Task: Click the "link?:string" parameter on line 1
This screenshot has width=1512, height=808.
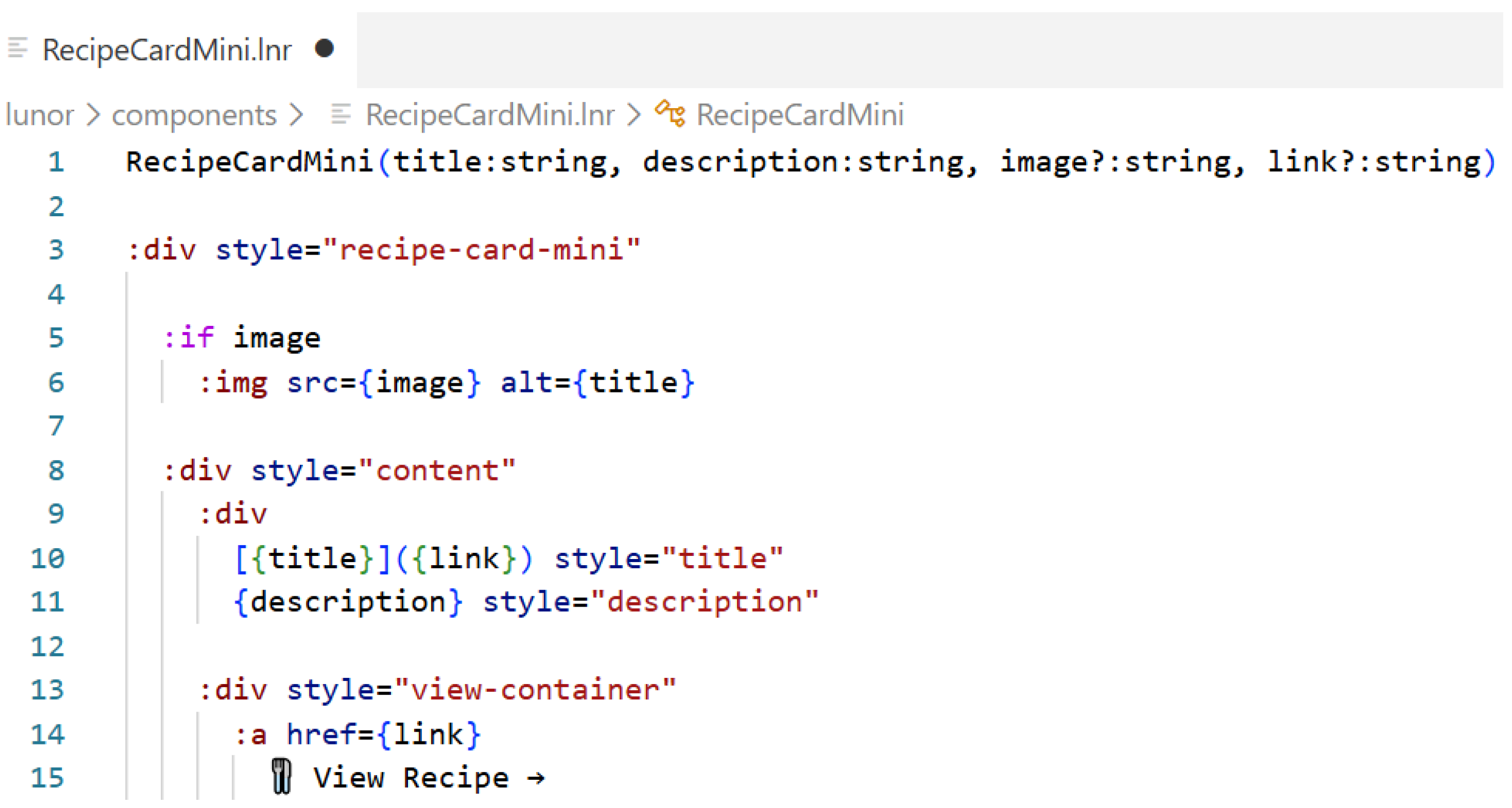Action: [1374, 162]
